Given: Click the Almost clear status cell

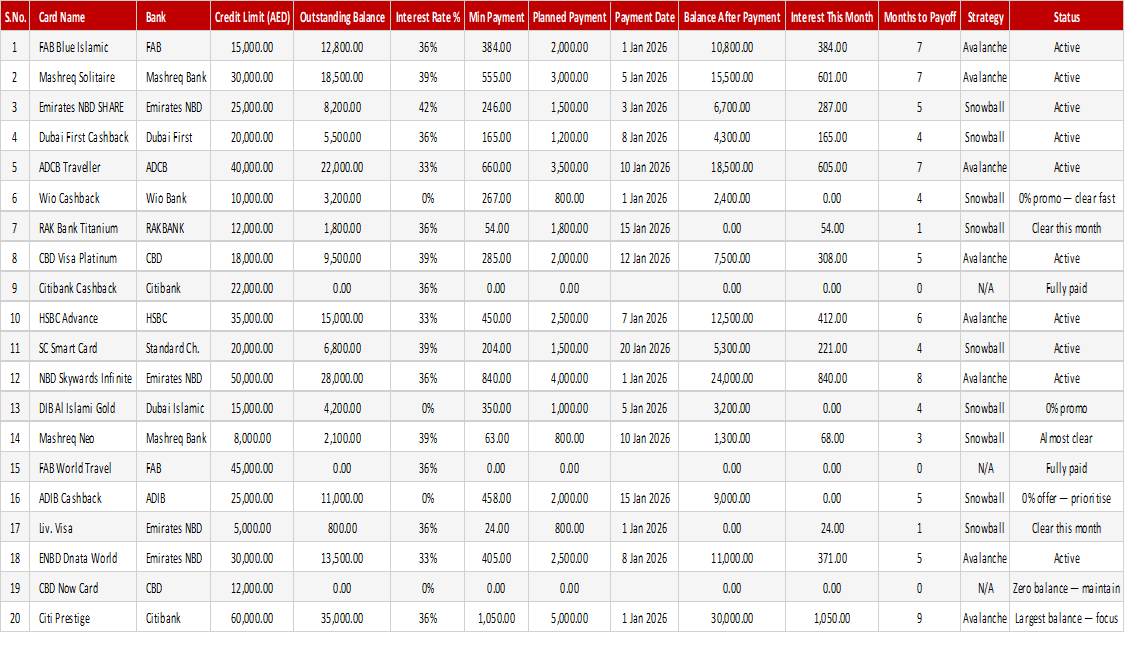Looking at the screenshot, I should pos(1066,439).
